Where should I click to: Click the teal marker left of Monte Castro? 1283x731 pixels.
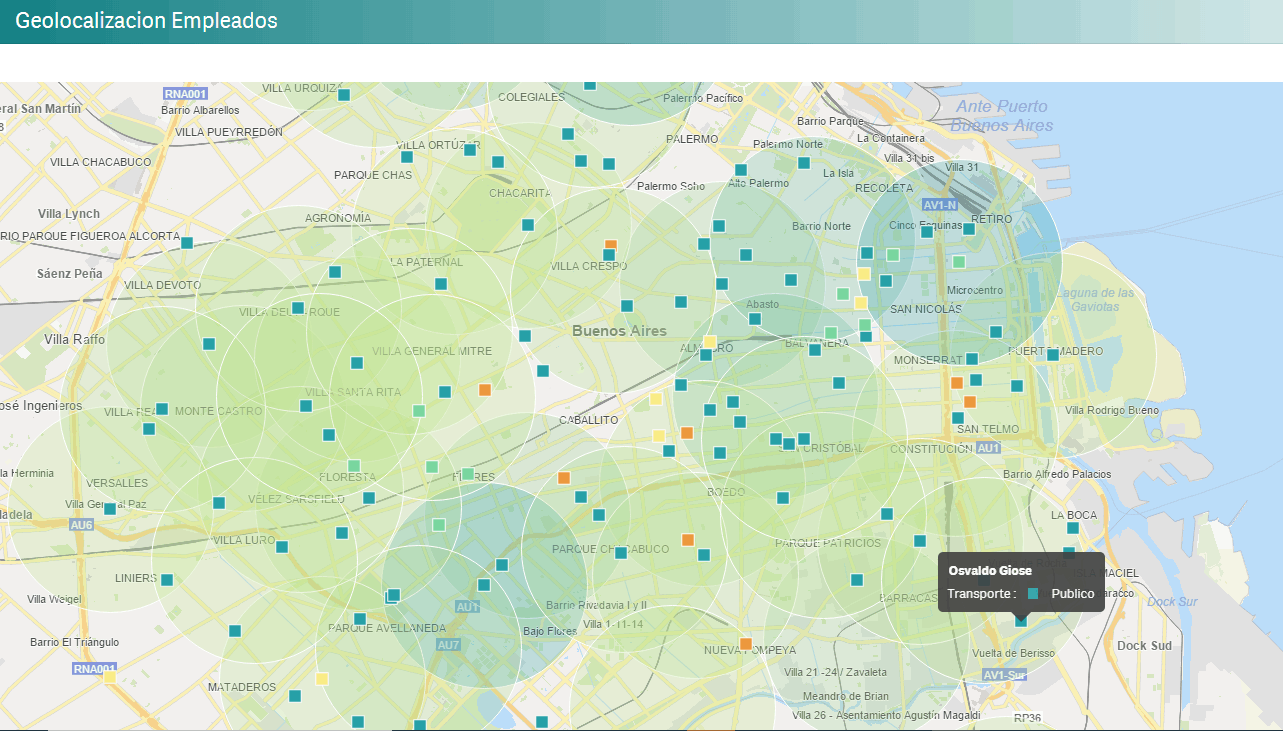(162, 410)
